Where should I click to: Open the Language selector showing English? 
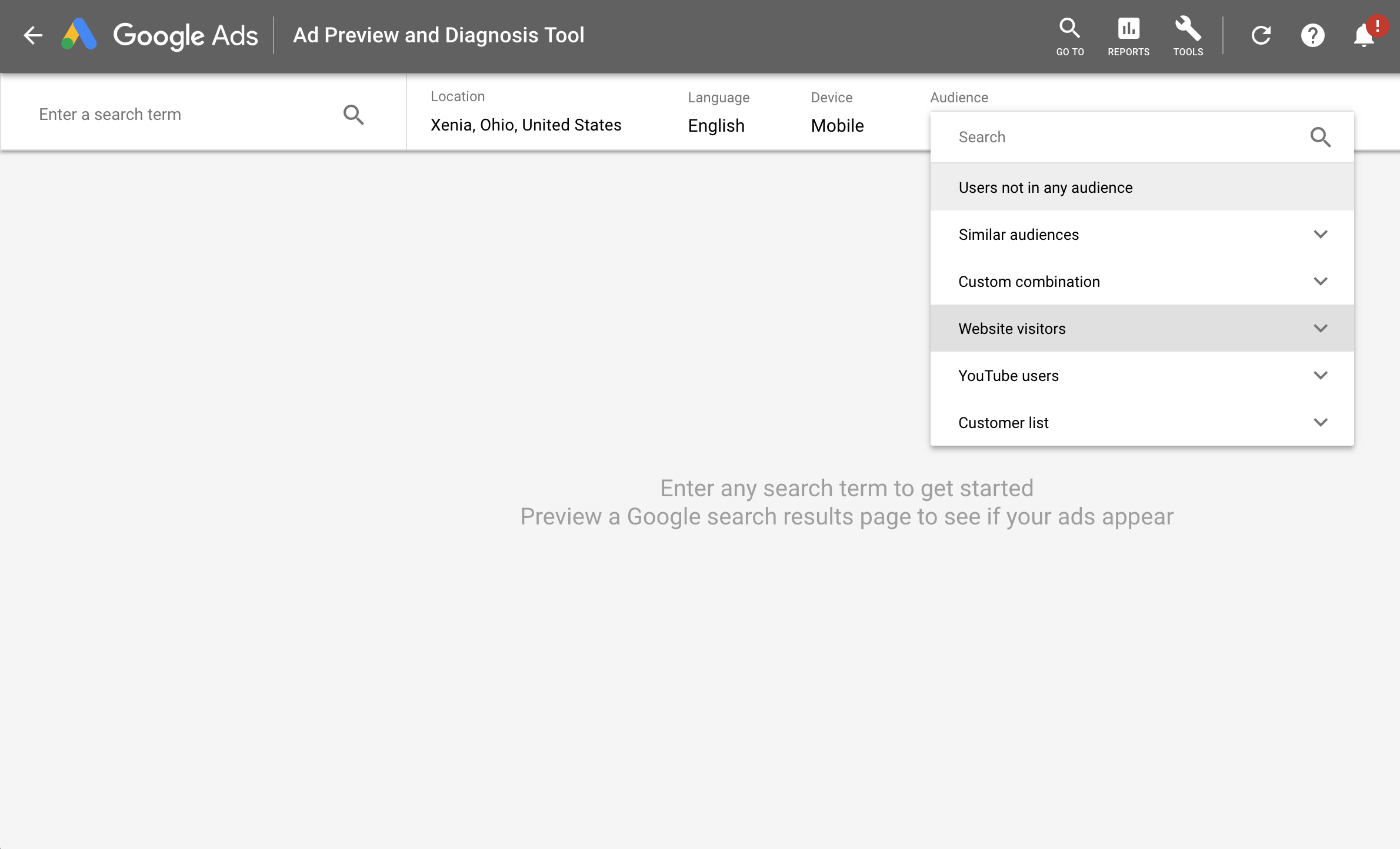[716, 125]
